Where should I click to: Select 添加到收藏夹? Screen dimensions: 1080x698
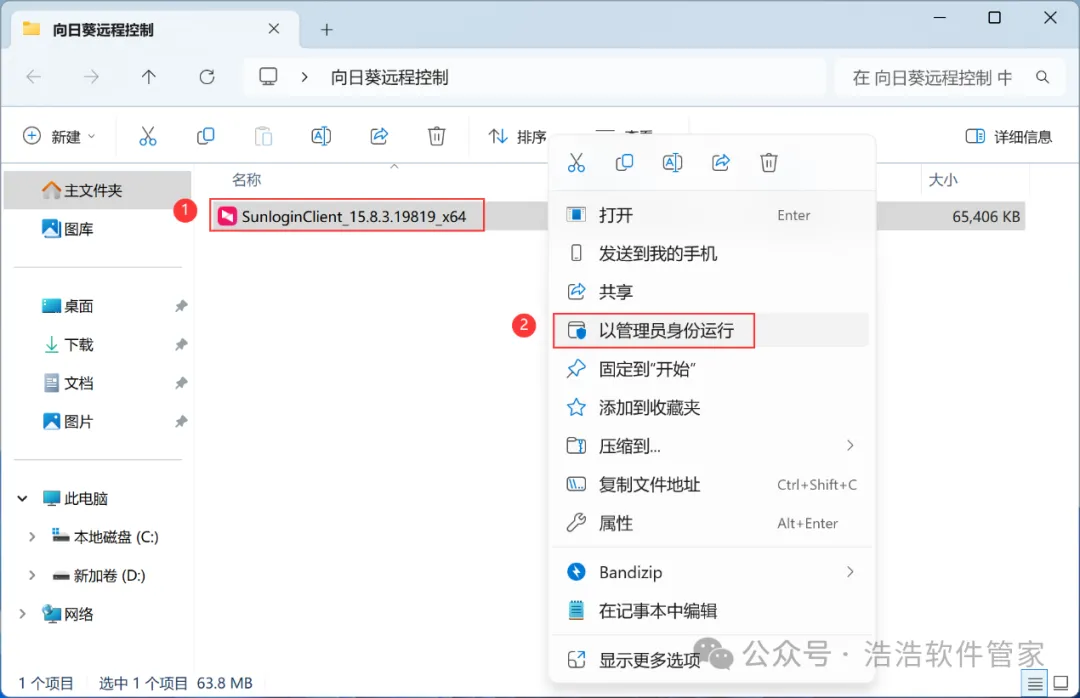(x=712, y=408)
